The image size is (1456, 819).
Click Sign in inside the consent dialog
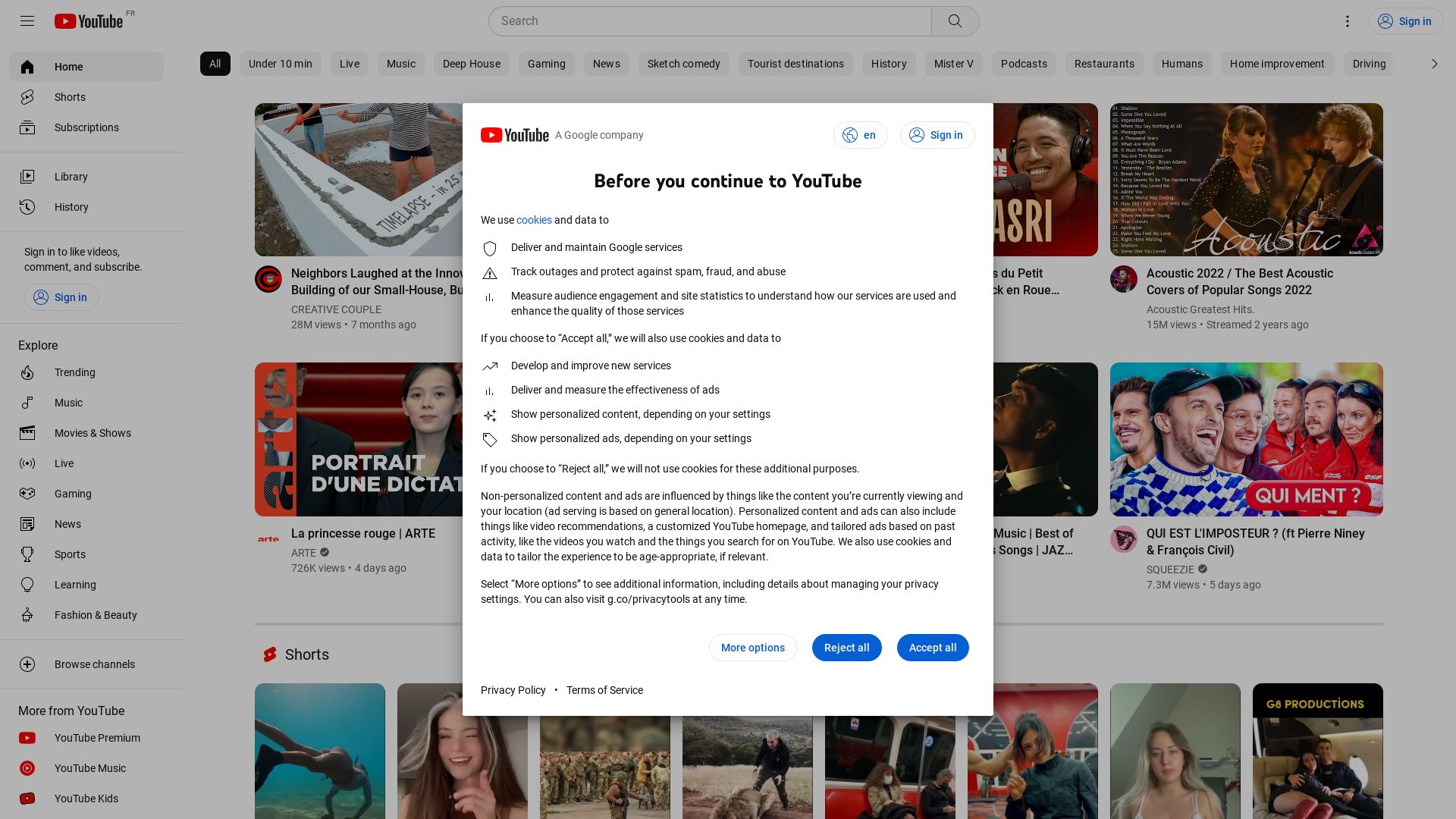[x=937, y=135]
